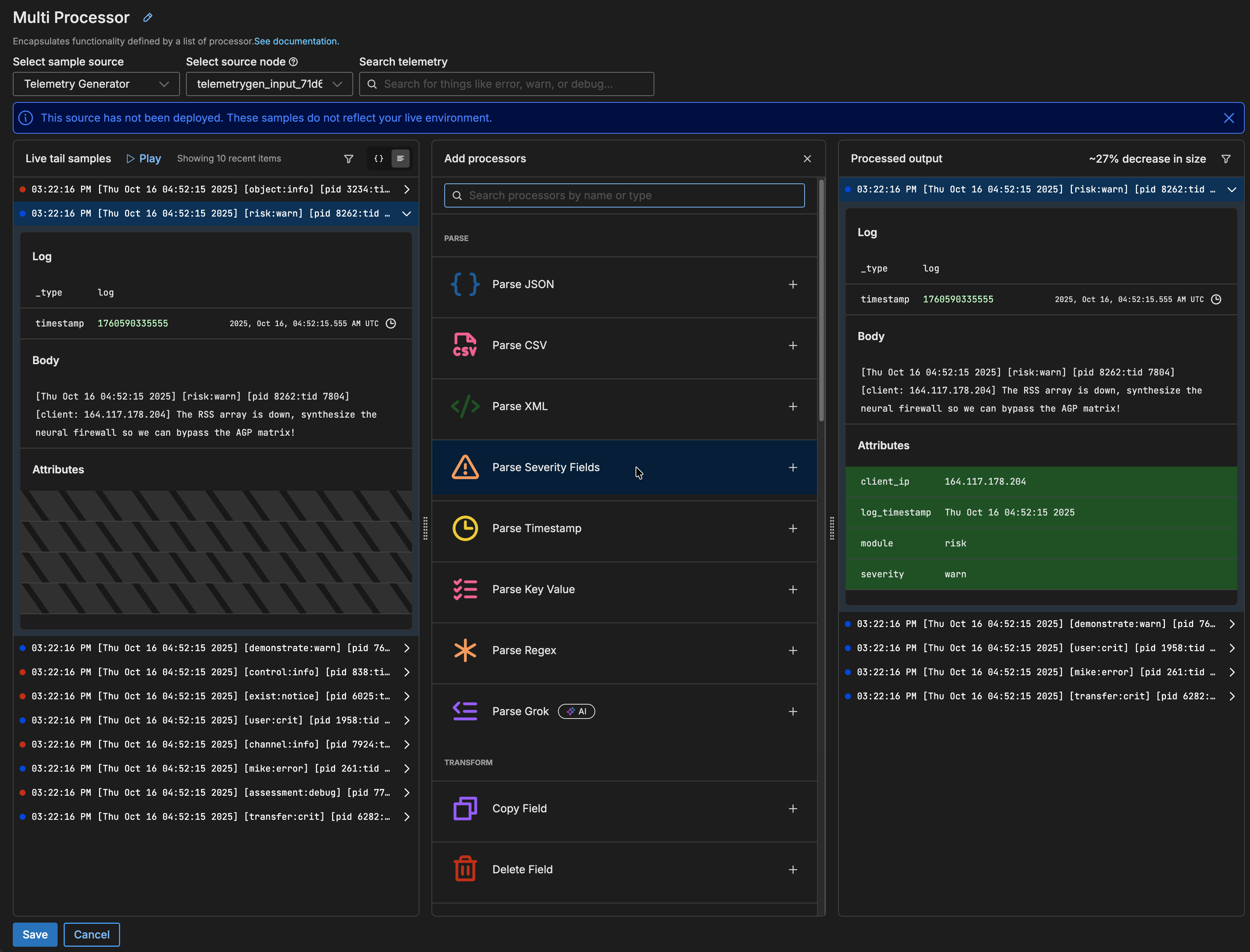The width and height of the screenshot is (1250, 952).
Task: Click the Parse Timestamp clock icon
Action: point(465,528)
